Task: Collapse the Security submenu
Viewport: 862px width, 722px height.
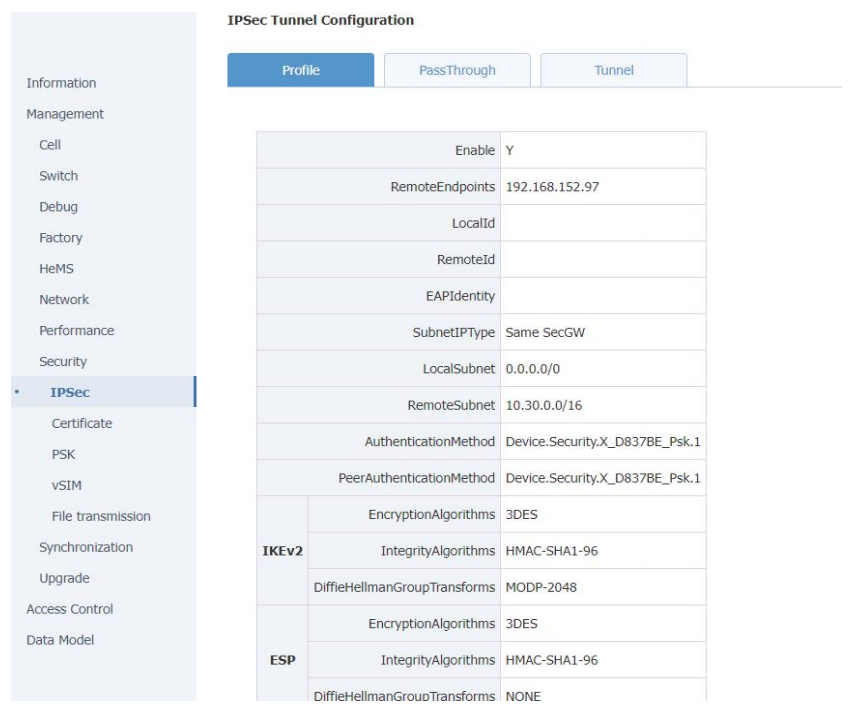Action: tap(63, 362)
